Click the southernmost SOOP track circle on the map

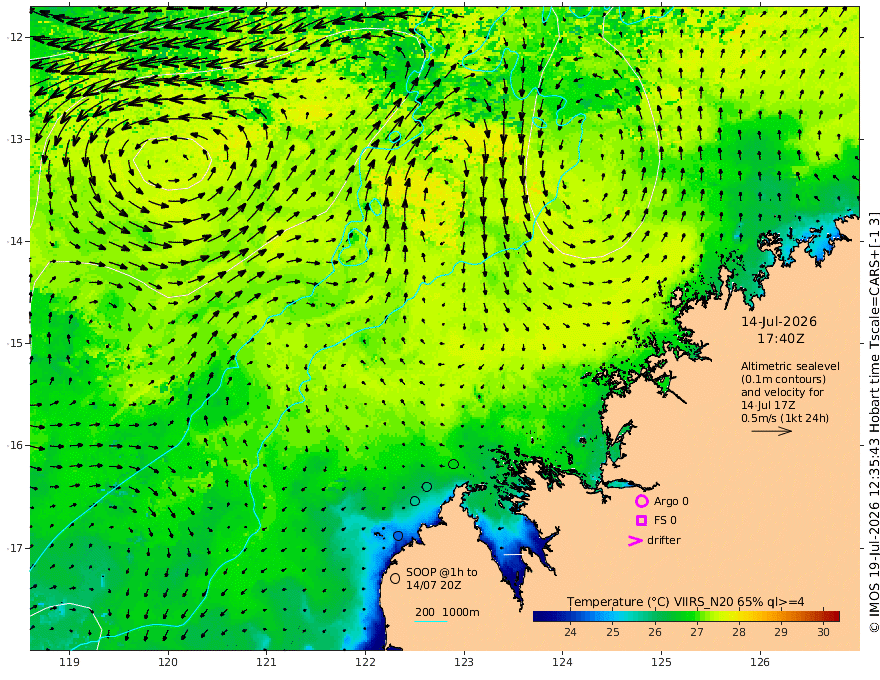point(398,536)
